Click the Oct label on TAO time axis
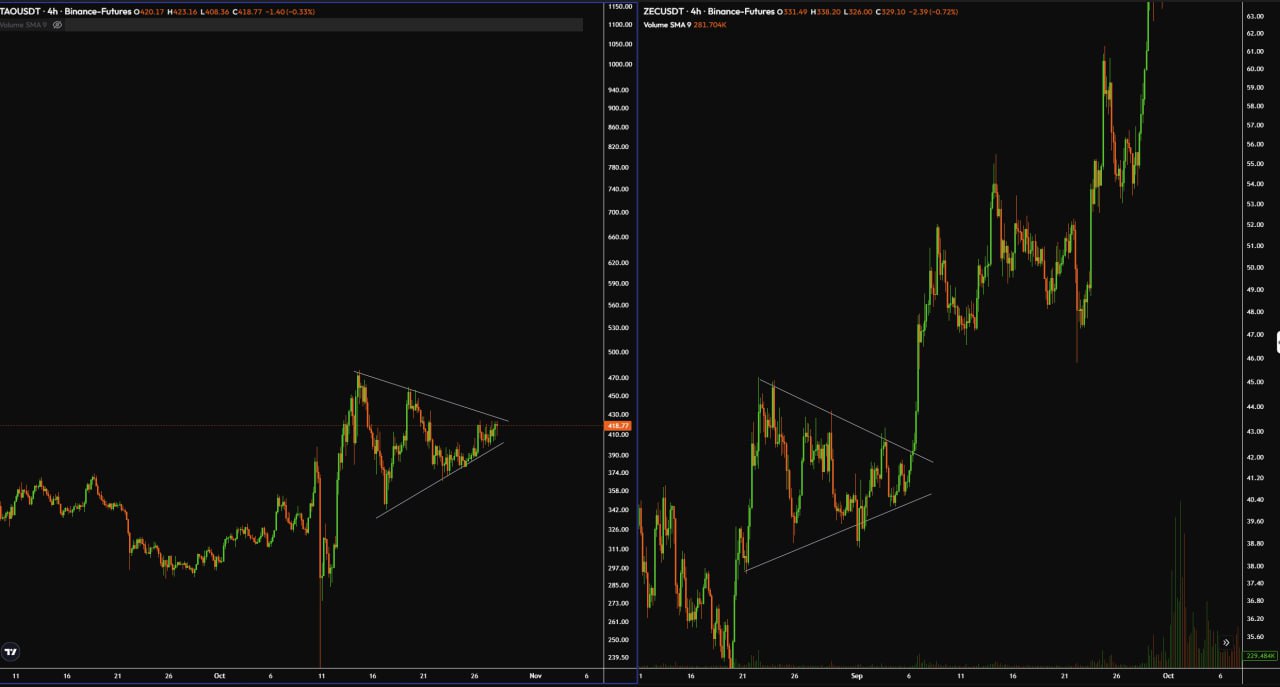The width and height of the screenshot is (1280, 687). click(x=219, y=676)
